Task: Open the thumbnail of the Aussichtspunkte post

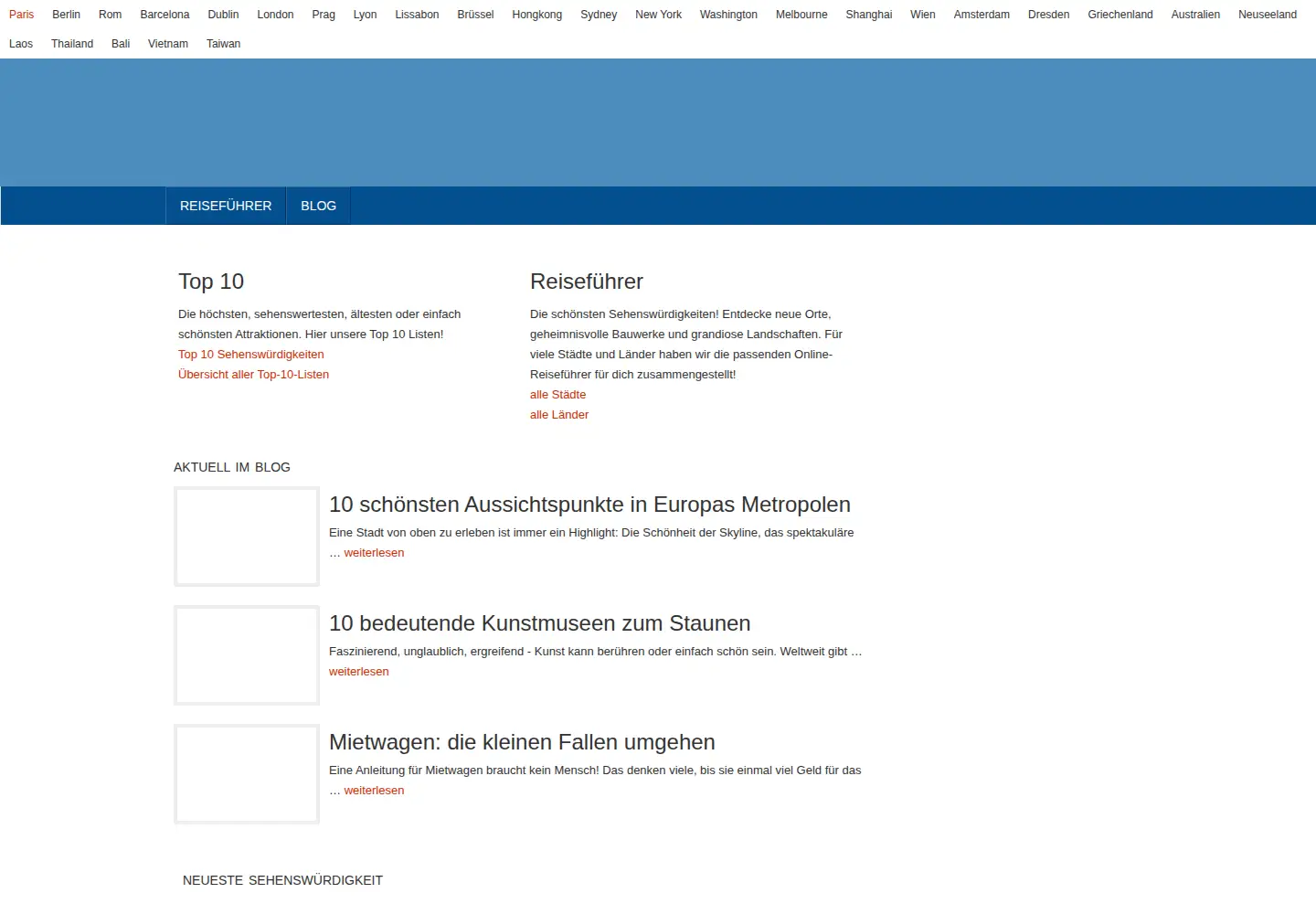Action: tap(247, 537)
